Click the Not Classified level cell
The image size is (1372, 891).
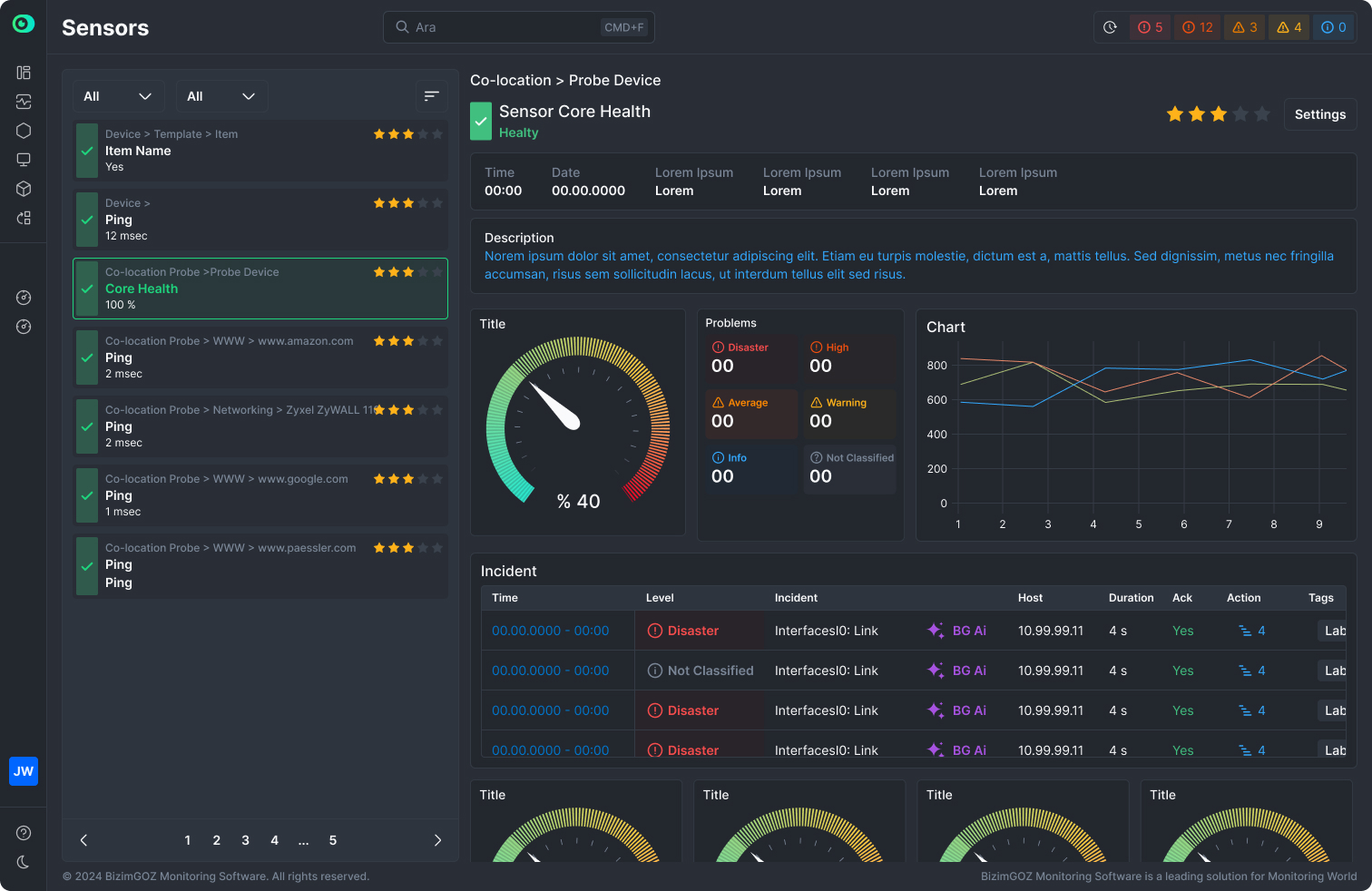click(700, 671)
